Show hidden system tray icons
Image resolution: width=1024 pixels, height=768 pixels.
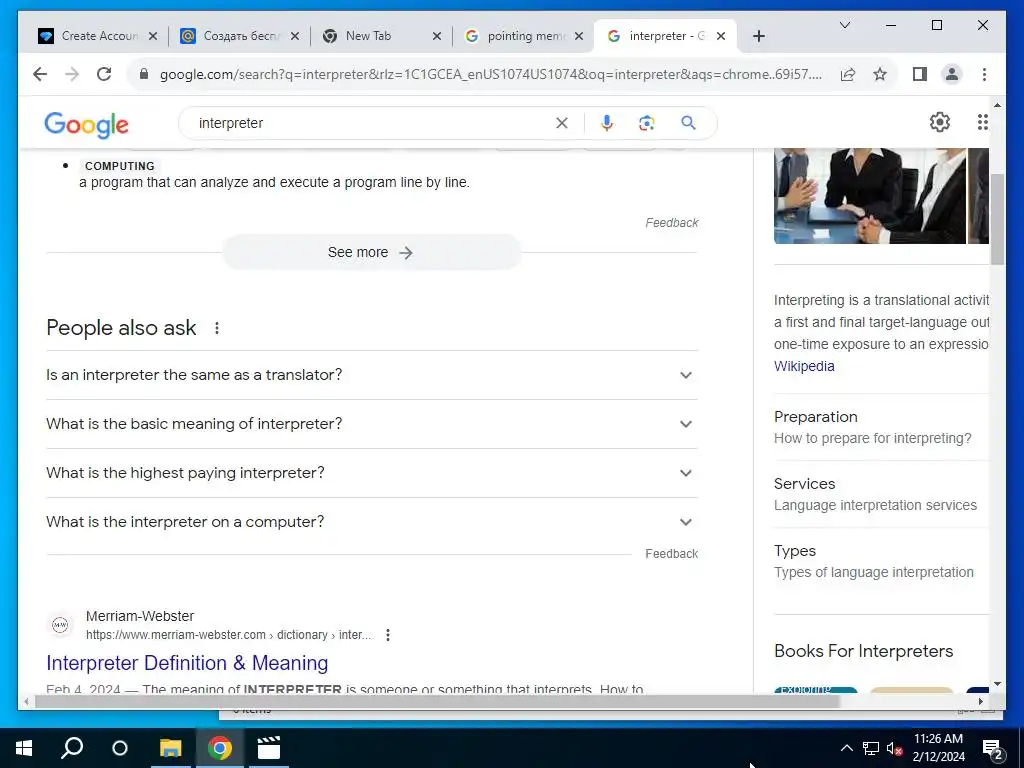click(x=846, y=748)
